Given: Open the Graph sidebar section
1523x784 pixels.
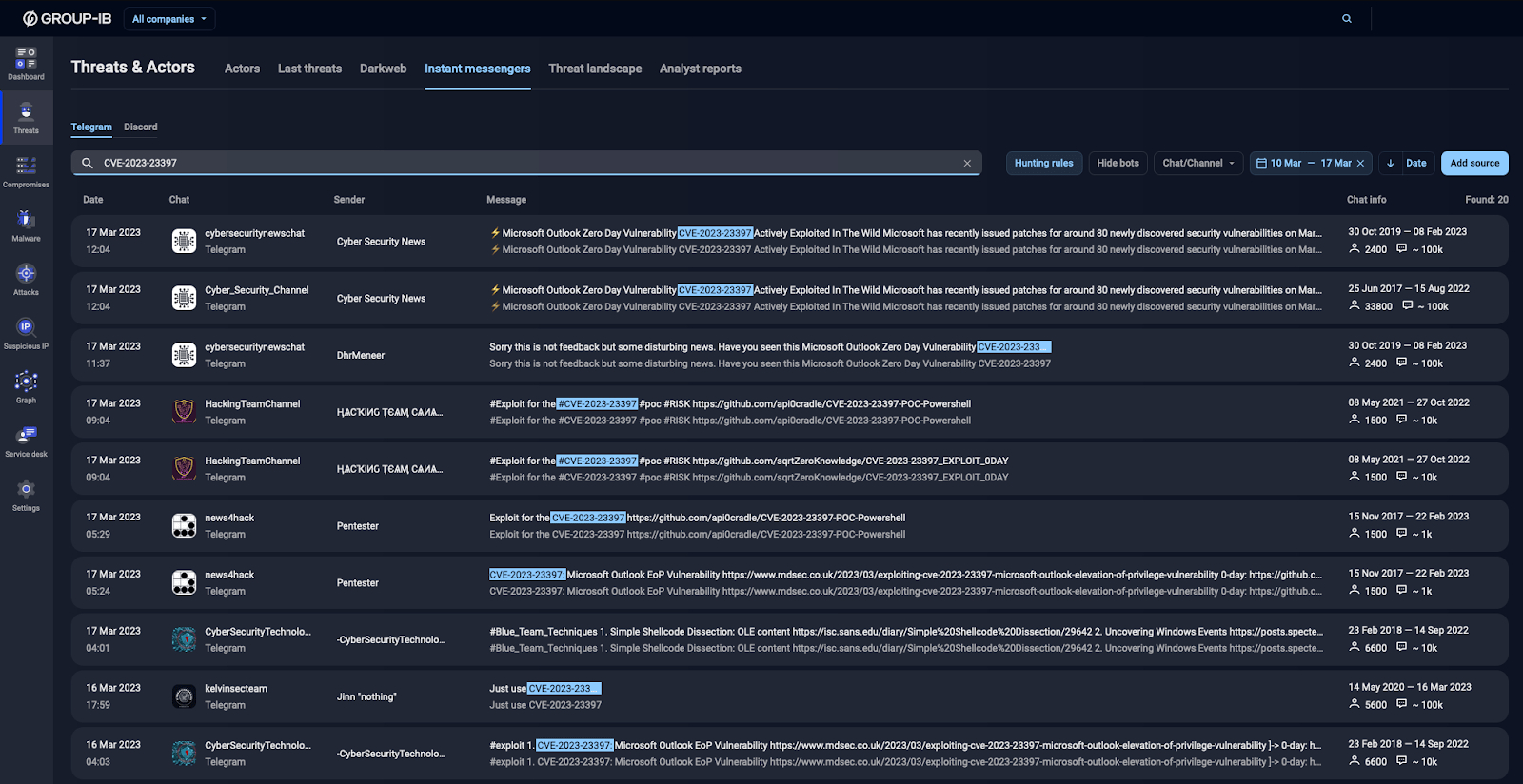Looking at the screenshot, I should point(26,387).
